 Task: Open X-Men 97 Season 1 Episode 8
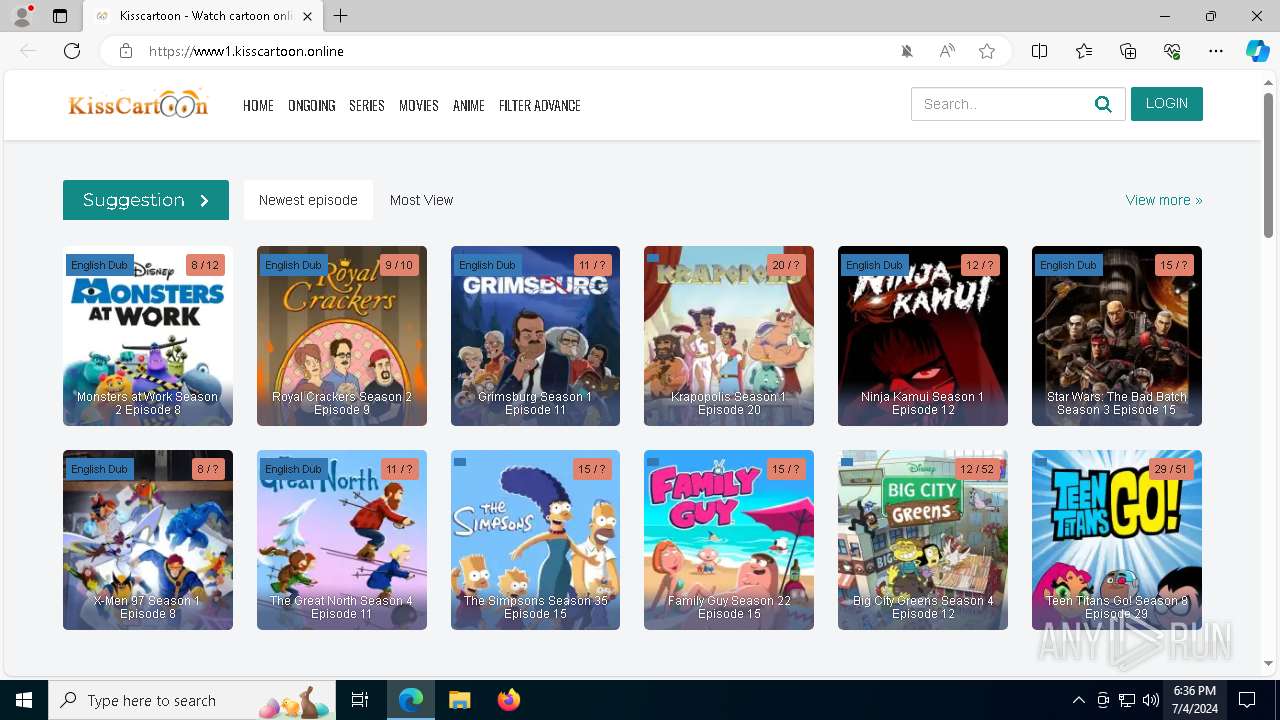(x=148, y=540)
